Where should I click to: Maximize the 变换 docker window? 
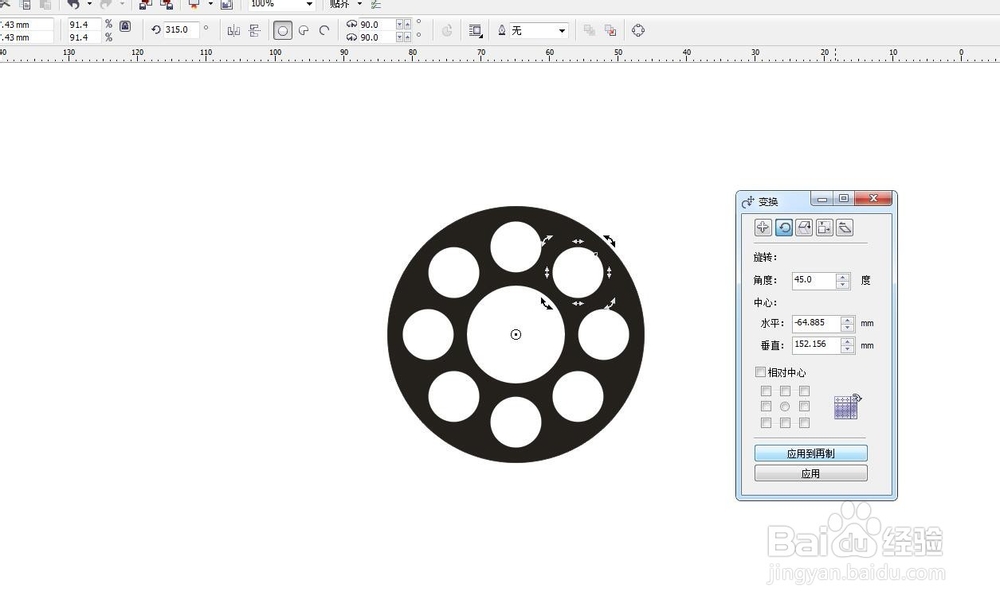click(x=843, y=199)
